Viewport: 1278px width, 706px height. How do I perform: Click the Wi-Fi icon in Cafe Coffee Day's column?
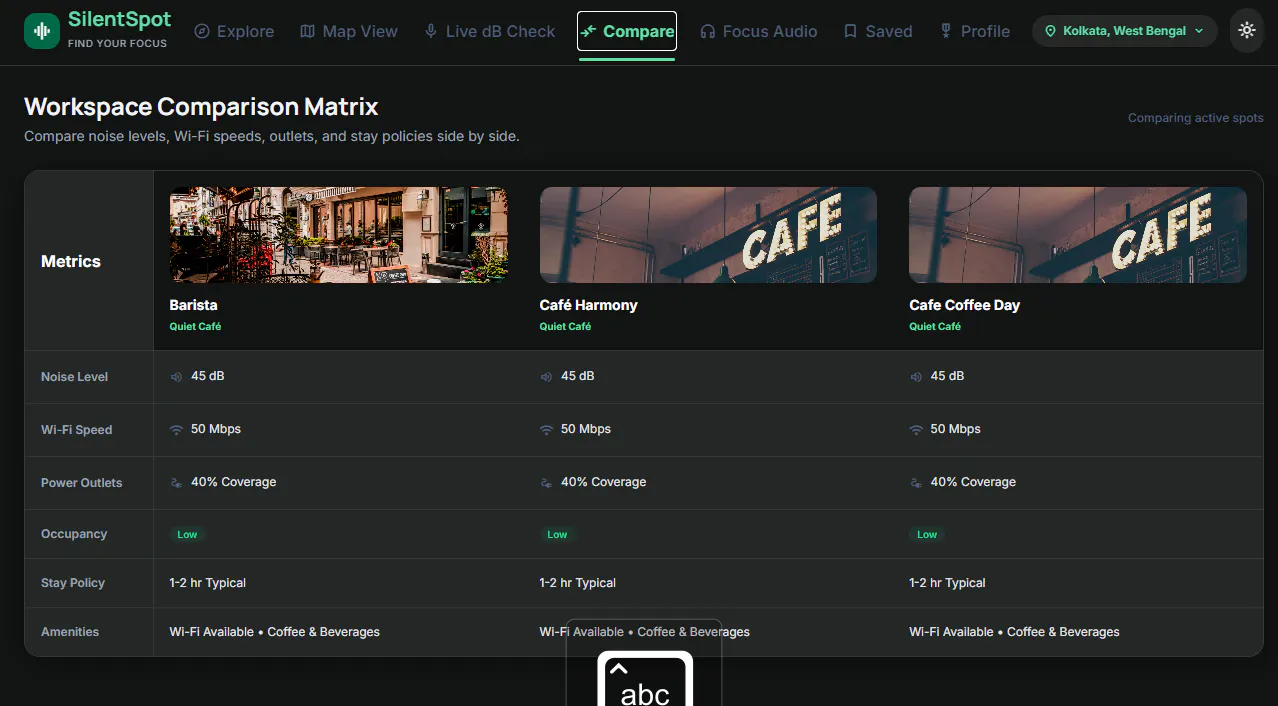916,430
